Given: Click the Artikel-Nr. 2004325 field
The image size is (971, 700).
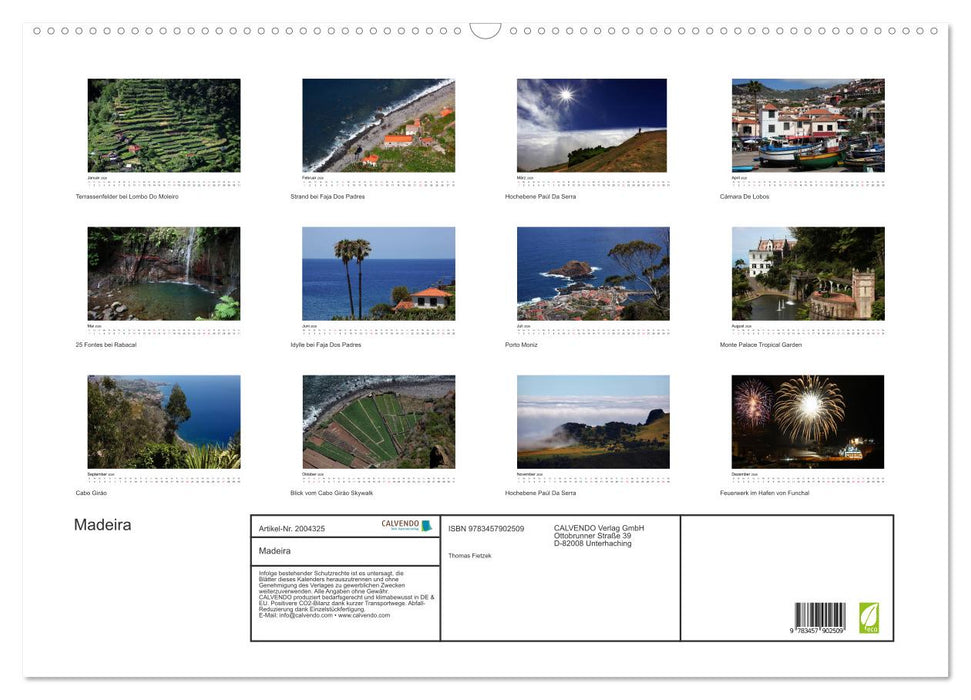Looking at the screenshot, I should pyautogui.click(x=292, y=528).
